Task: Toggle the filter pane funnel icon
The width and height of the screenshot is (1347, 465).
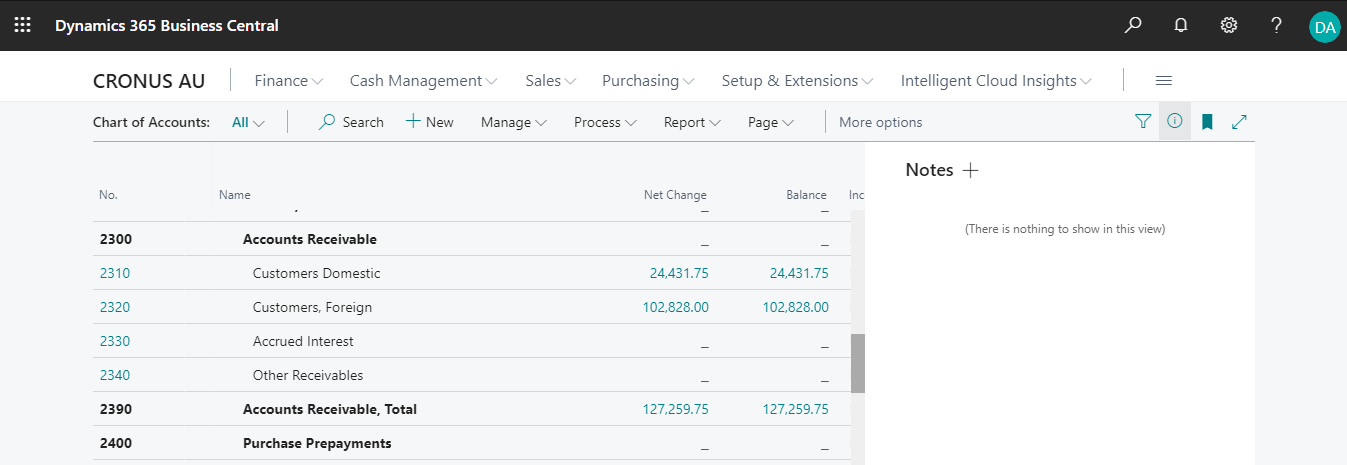Action: (x=1143, y=122)
